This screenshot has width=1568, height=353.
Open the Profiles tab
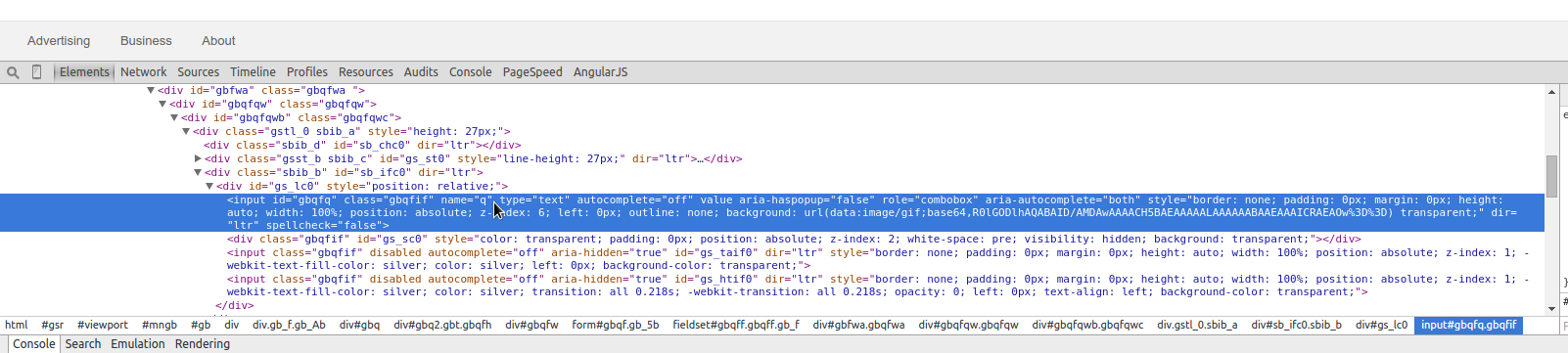[x=306, y=72]
